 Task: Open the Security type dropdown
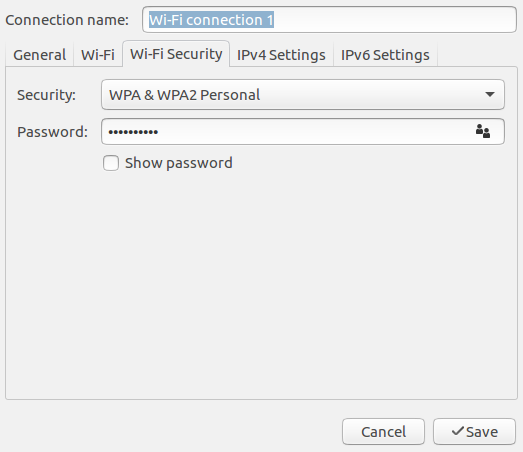(303, 95)
